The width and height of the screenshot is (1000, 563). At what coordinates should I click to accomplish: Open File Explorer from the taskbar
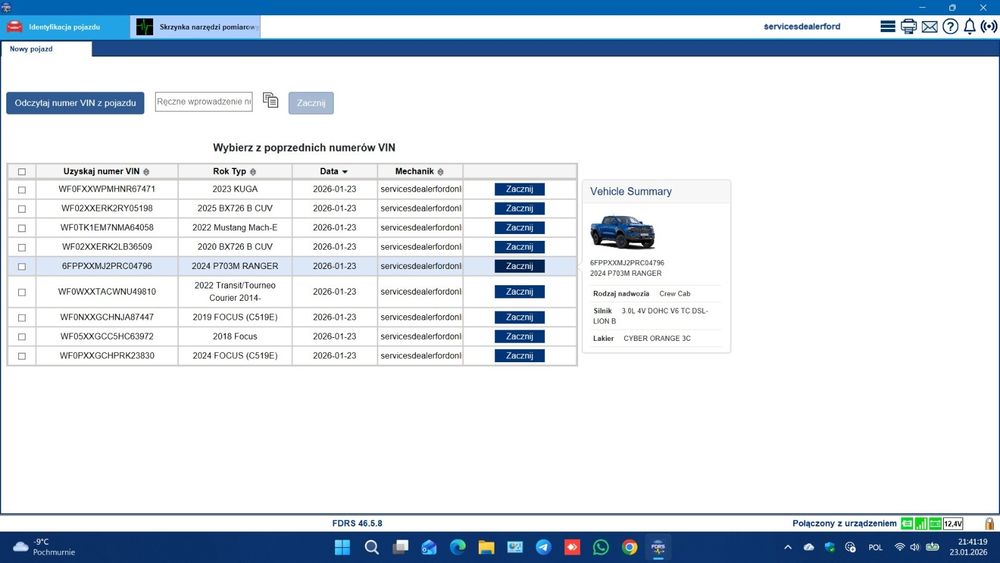(487, 547)
